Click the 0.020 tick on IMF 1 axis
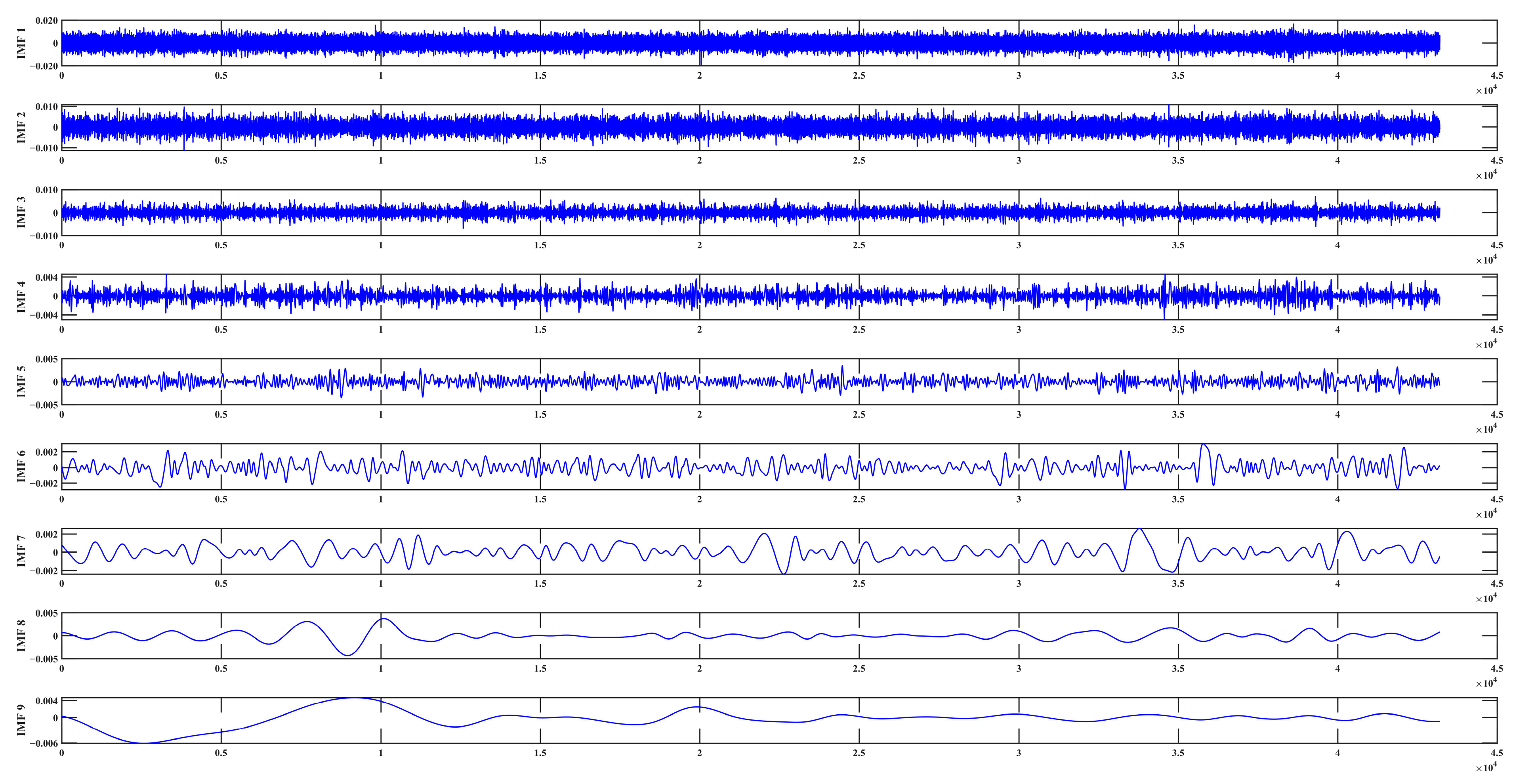 point(46,21)
